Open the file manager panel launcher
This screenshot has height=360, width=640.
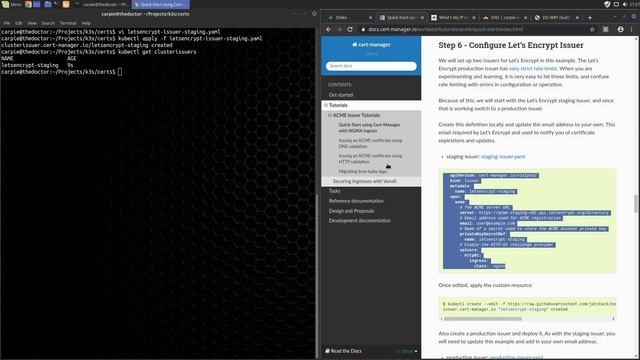pos(47,4)
